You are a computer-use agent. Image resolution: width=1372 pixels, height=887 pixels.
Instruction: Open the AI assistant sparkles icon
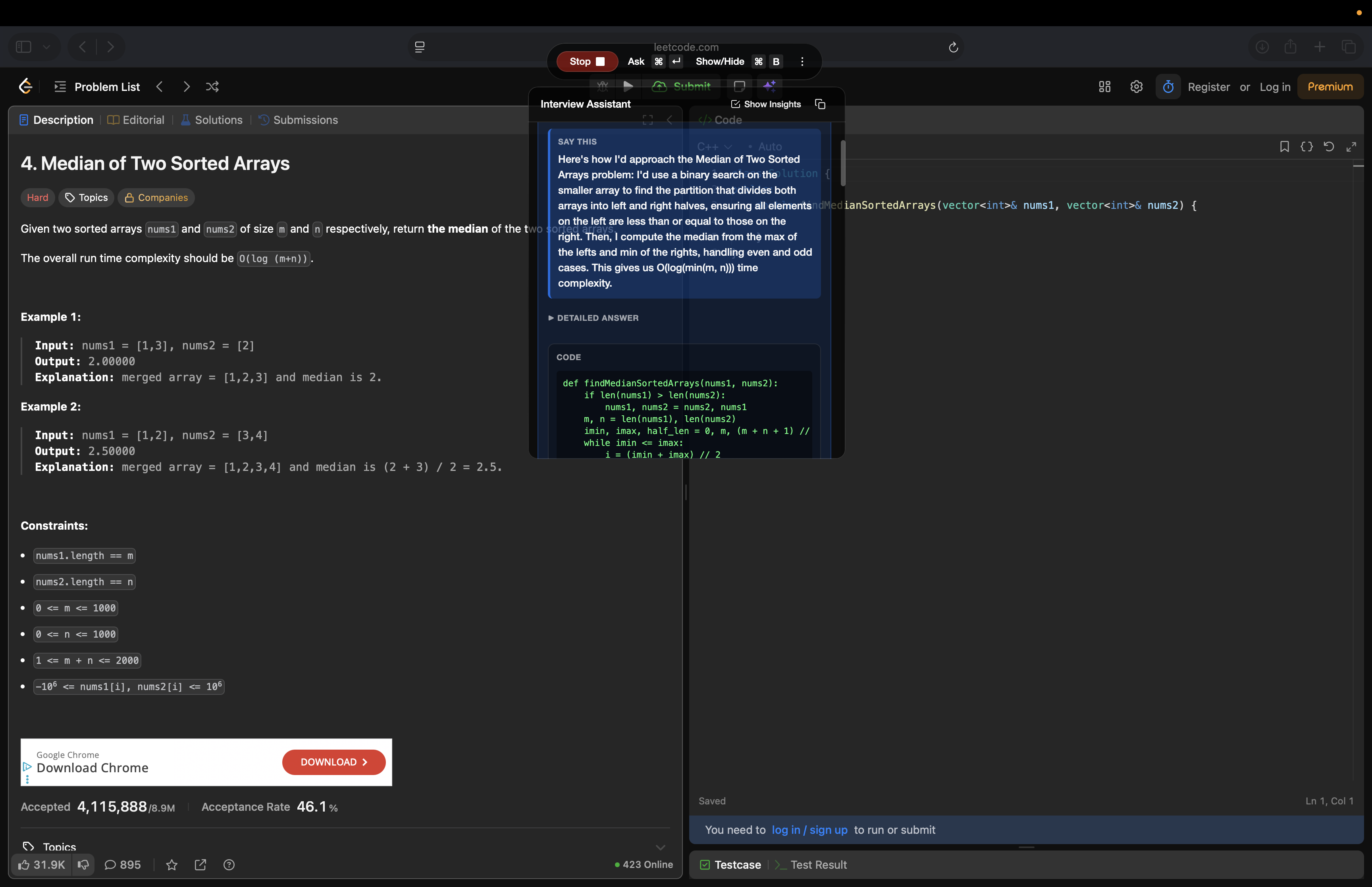[x=770, y=87]
